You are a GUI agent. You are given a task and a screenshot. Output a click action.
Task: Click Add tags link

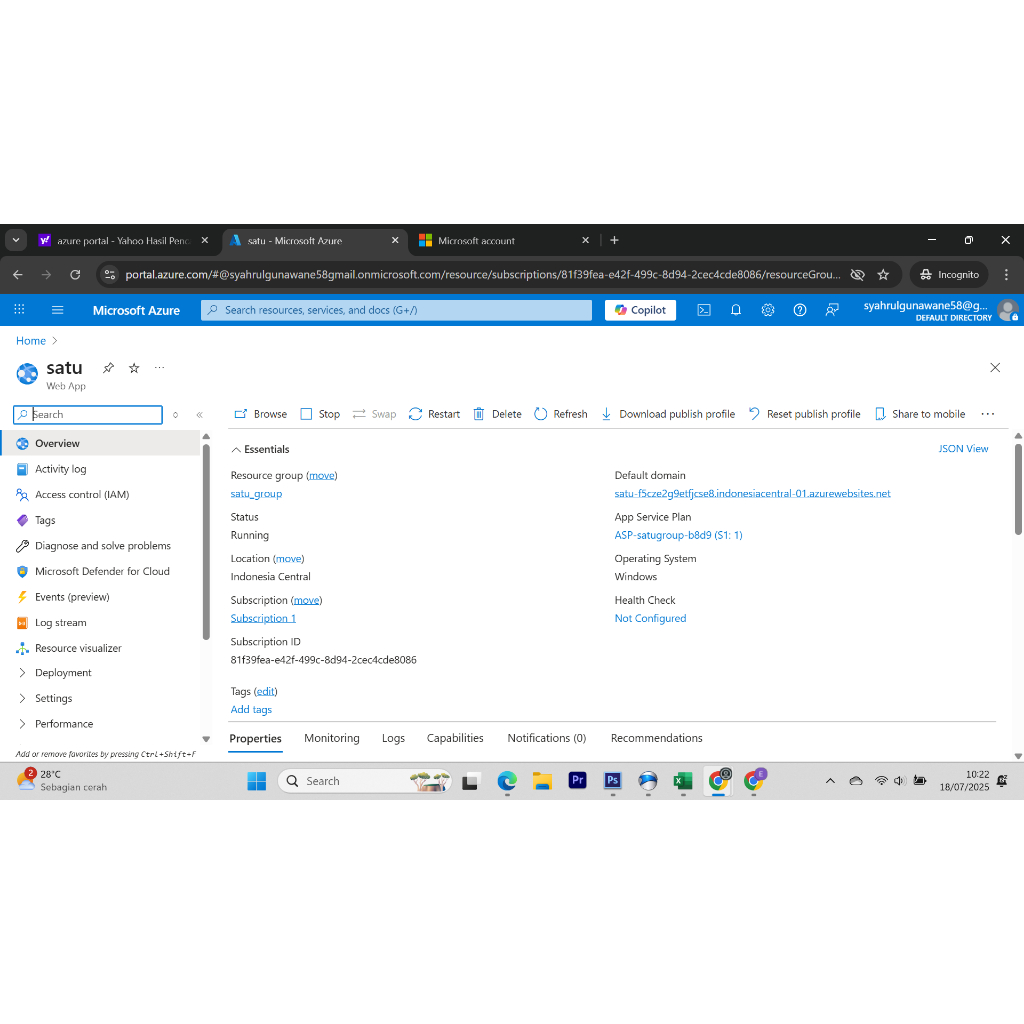(251, 710)
